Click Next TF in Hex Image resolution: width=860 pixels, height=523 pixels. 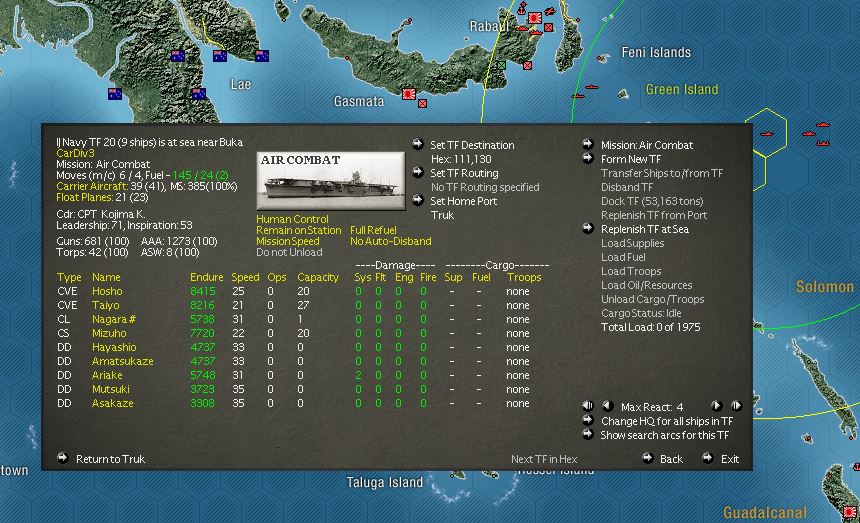(x=544, y=459)
